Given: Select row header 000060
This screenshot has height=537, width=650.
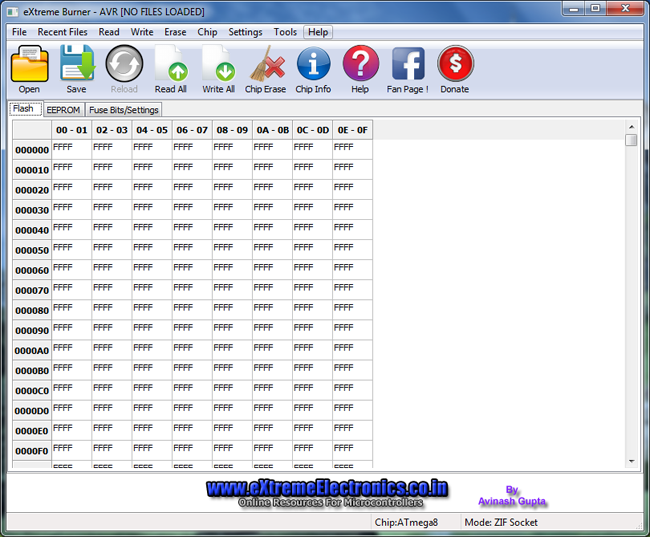Looking at the screenshot, I should [x=32, y=270].
